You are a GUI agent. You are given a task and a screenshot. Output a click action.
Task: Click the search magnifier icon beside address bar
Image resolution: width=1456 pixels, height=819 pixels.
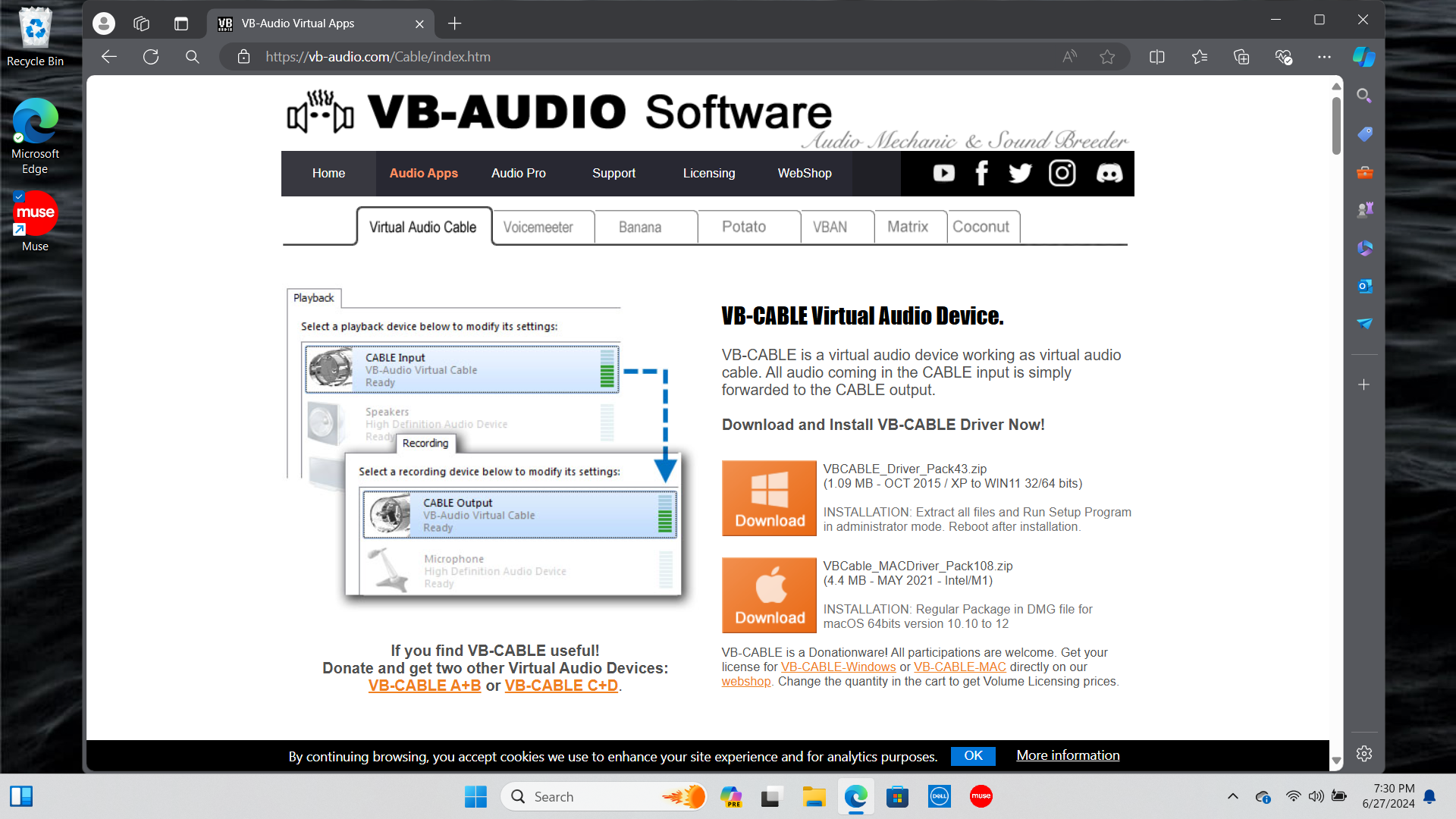point(193,57)
